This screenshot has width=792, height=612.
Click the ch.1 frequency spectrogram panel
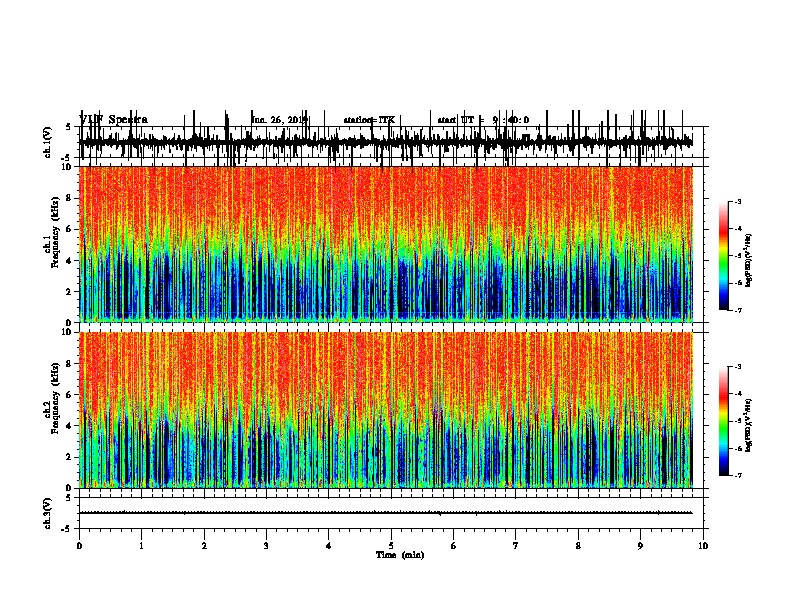pos(386,244)
